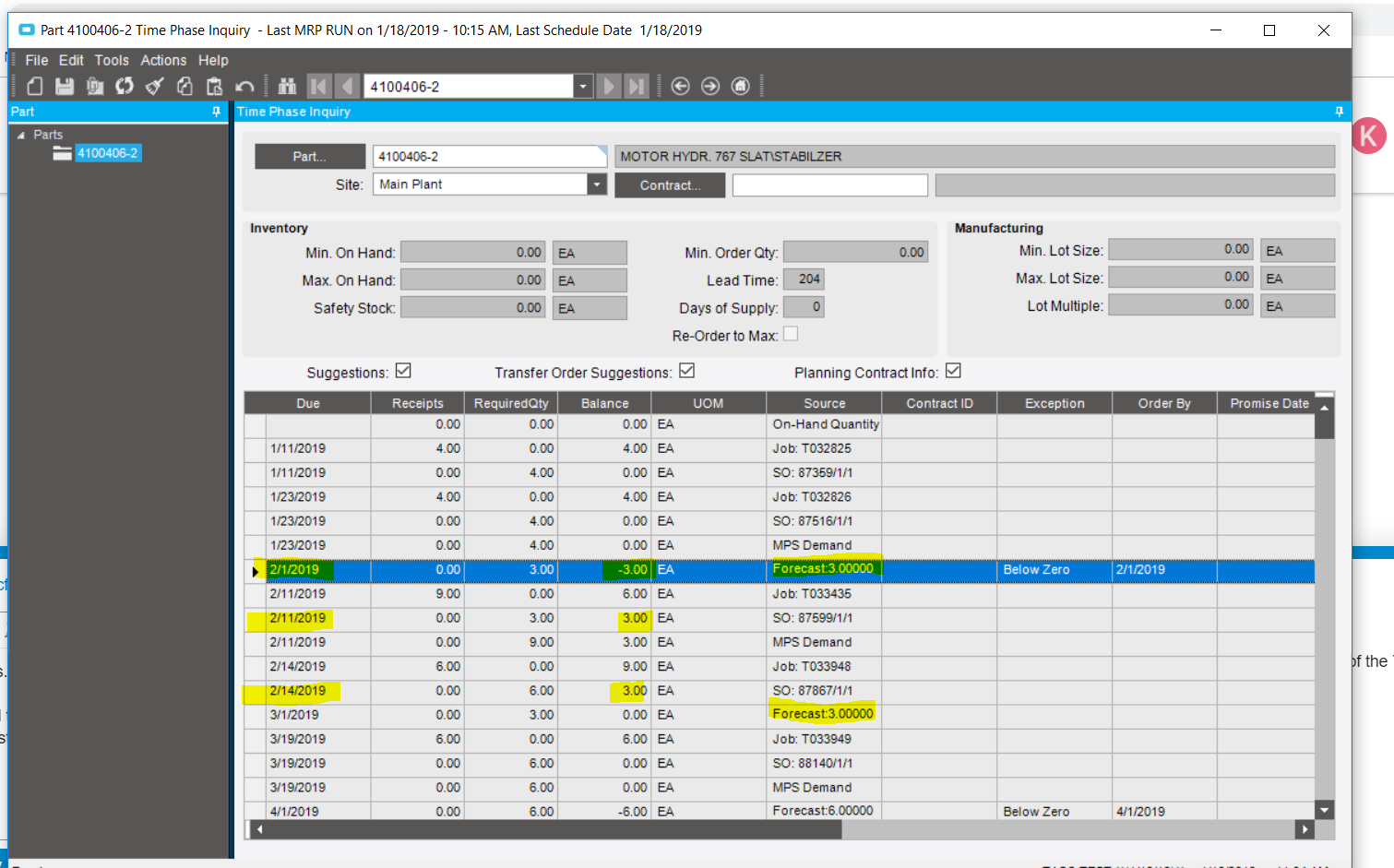Click the Undo arrow icon
This screenshot has width=1394, height=868.
click(x=244, y=87)
